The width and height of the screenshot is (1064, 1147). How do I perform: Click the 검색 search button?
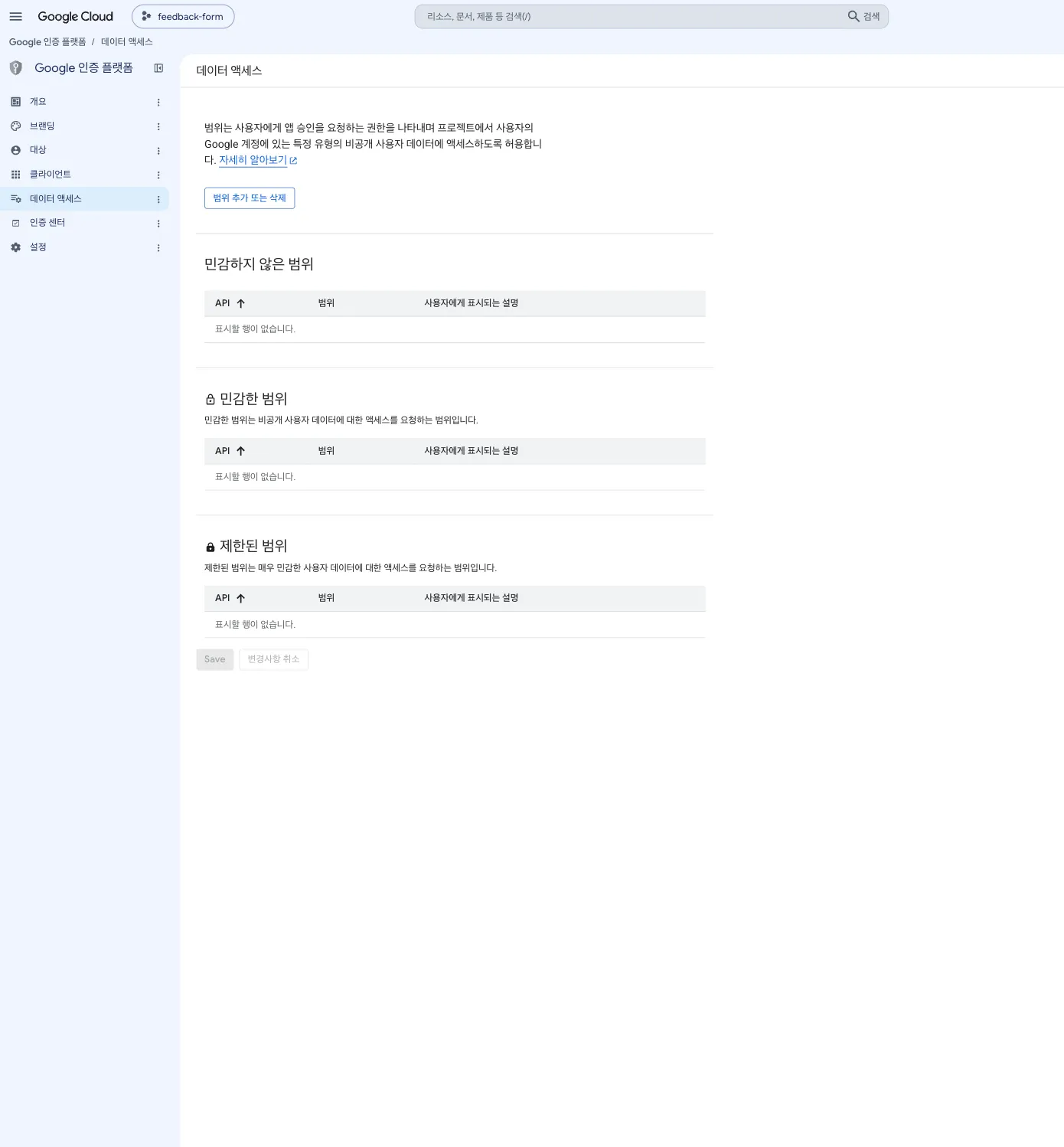[x=864, y=16]
